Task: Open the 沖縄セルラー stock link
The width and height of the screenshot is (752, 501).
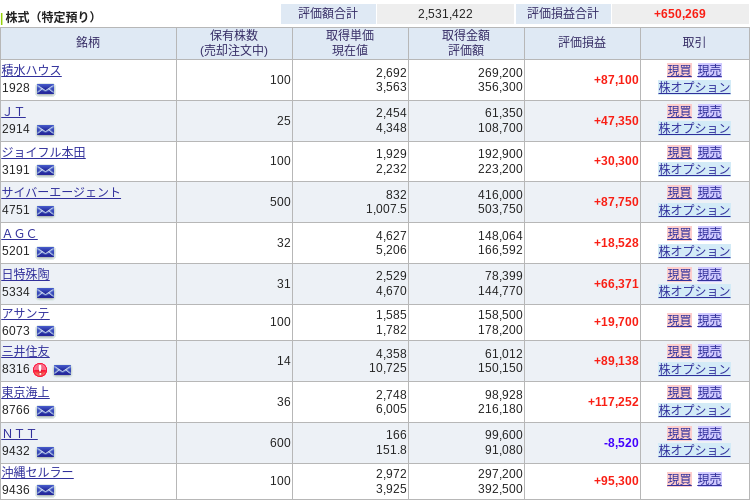Action: pyautogui.click(x=37, y=472)
